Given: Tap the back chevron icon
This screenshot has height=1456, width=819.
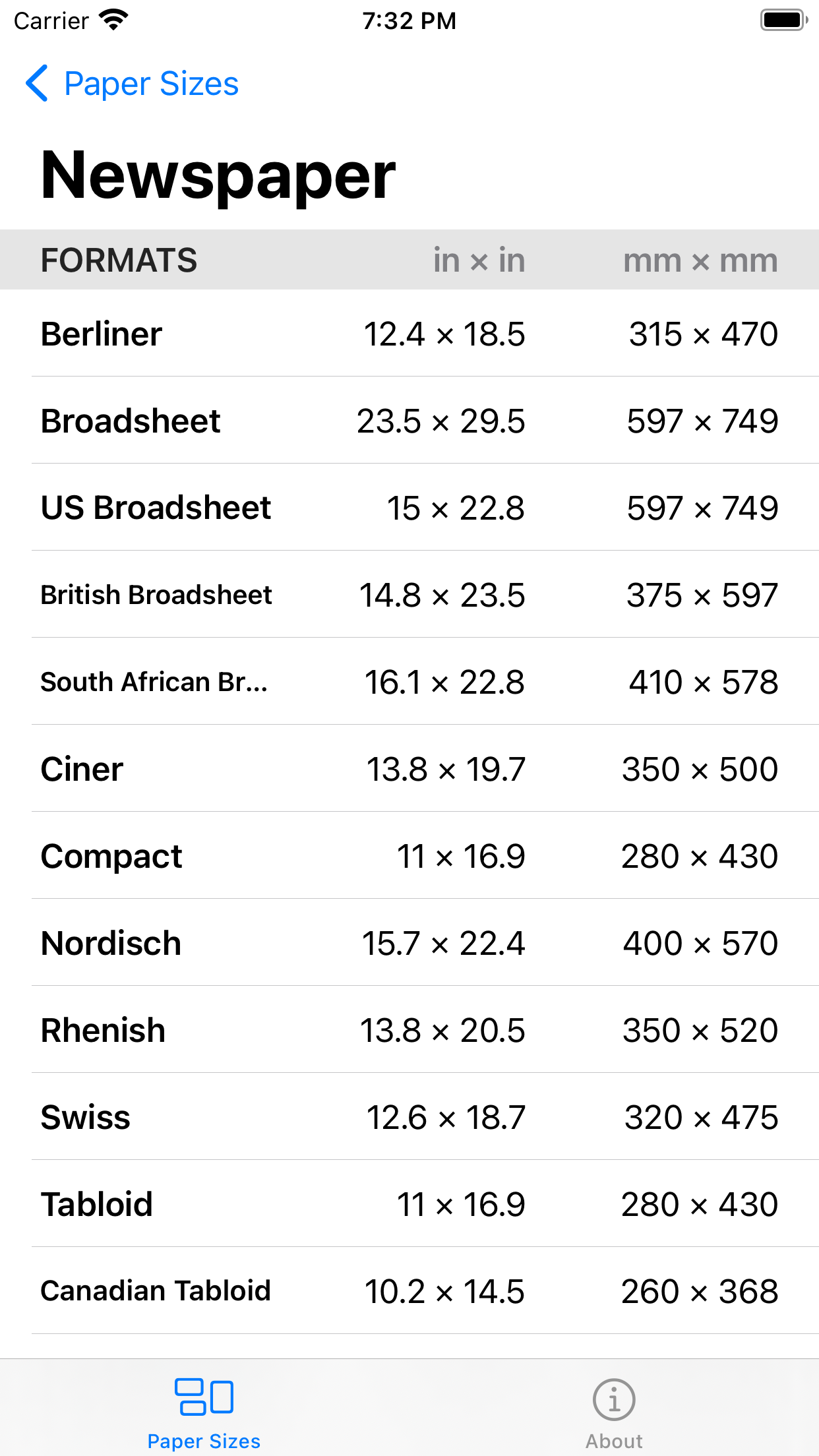Looking at the screenshot, I should [36, 83].
